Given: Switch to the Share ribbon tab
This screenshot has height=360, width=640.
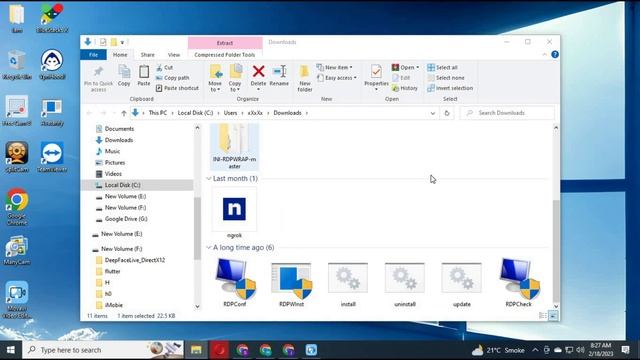Looking at the screenshot, I should tap(147, 55).
